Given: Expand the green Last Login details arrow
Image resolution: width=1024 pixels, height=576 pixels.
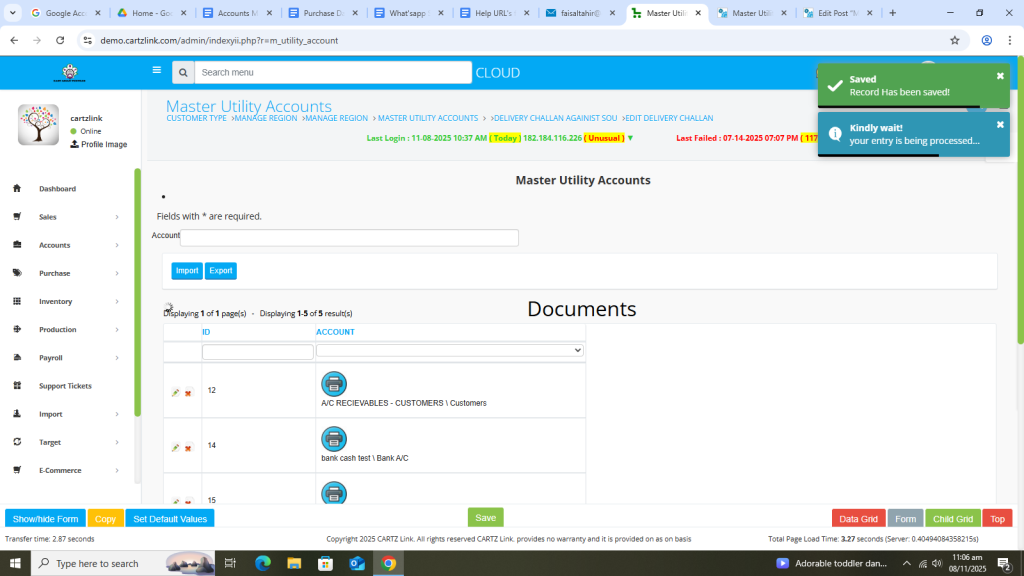Looking at the screenshot, I should (630, 138).
